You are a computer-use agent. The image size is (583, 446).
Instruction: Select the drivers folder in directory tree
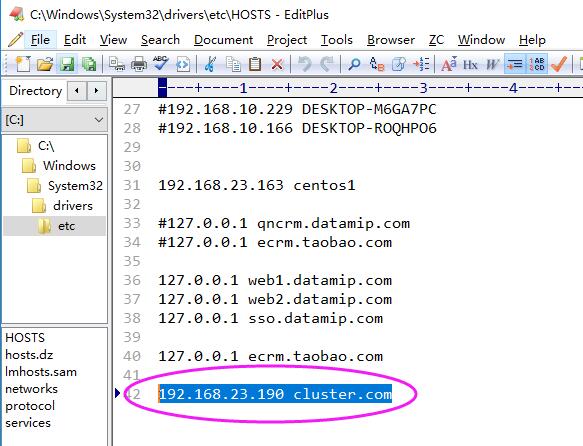click(x=73, y=206)
